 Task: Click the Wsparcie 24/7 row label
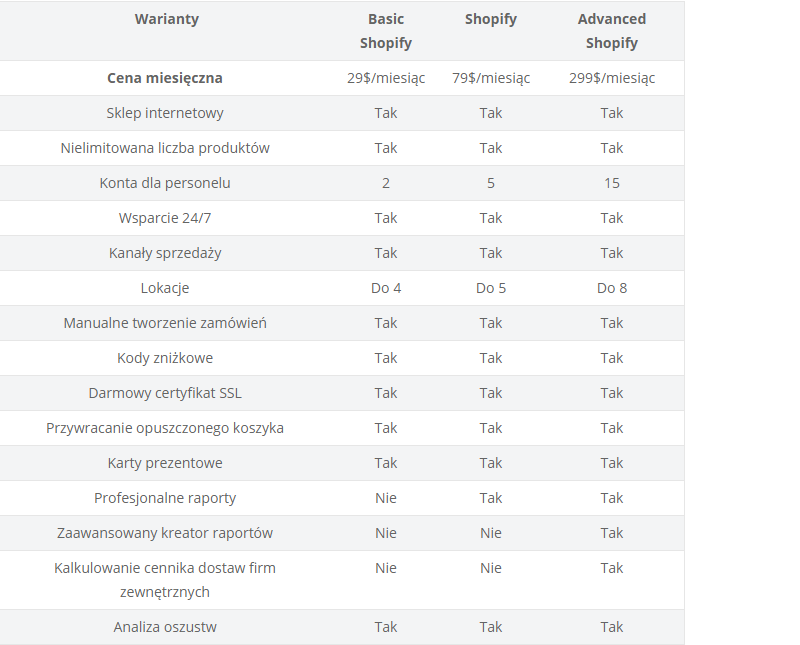(x=165, y=218)
